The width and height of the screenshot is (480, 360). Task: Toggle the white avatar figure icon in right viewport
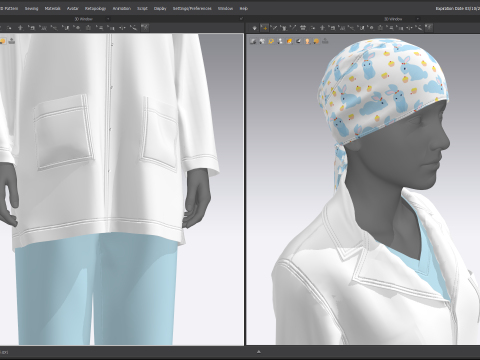point(280,41)
